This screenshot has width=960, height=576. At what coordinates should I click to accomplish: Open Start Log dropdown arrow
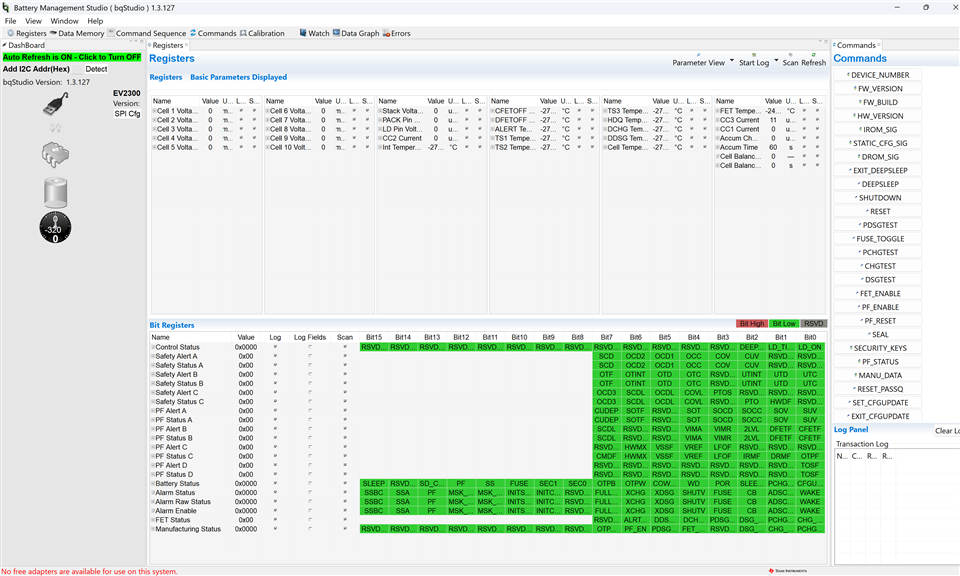pyautogui.click(x=776, y=60)
